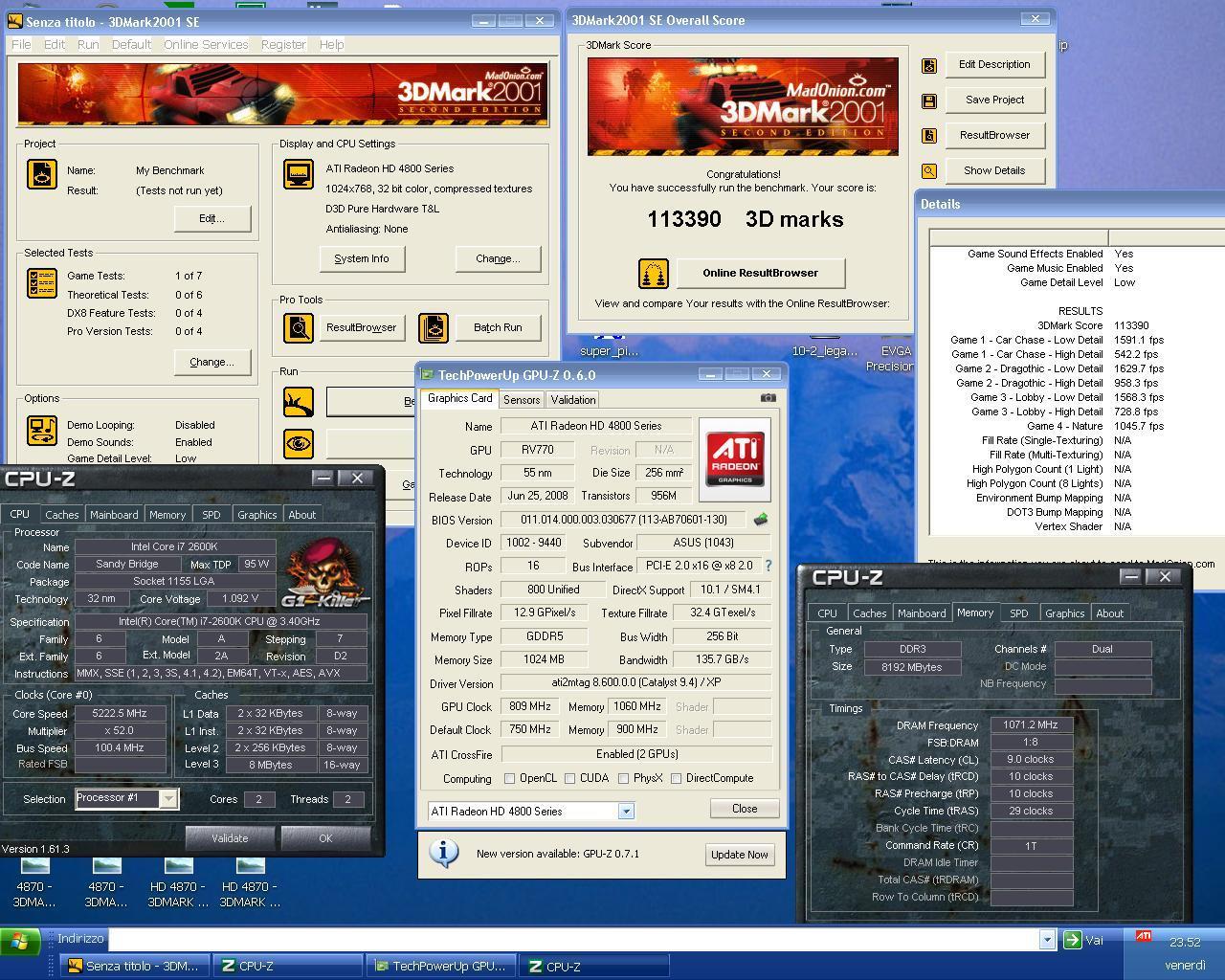Image resolution: width=1225 pixels, height=980 pixels.
Task: Click the Options music icon in 3DMark window
Action: pos(41,430)
